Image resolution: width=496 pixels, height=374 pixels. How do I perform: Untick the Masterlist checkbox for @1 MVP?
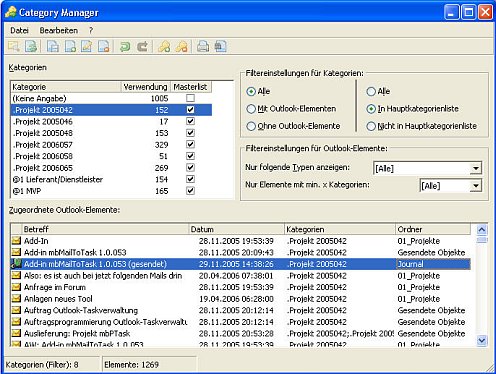point(190,191)
